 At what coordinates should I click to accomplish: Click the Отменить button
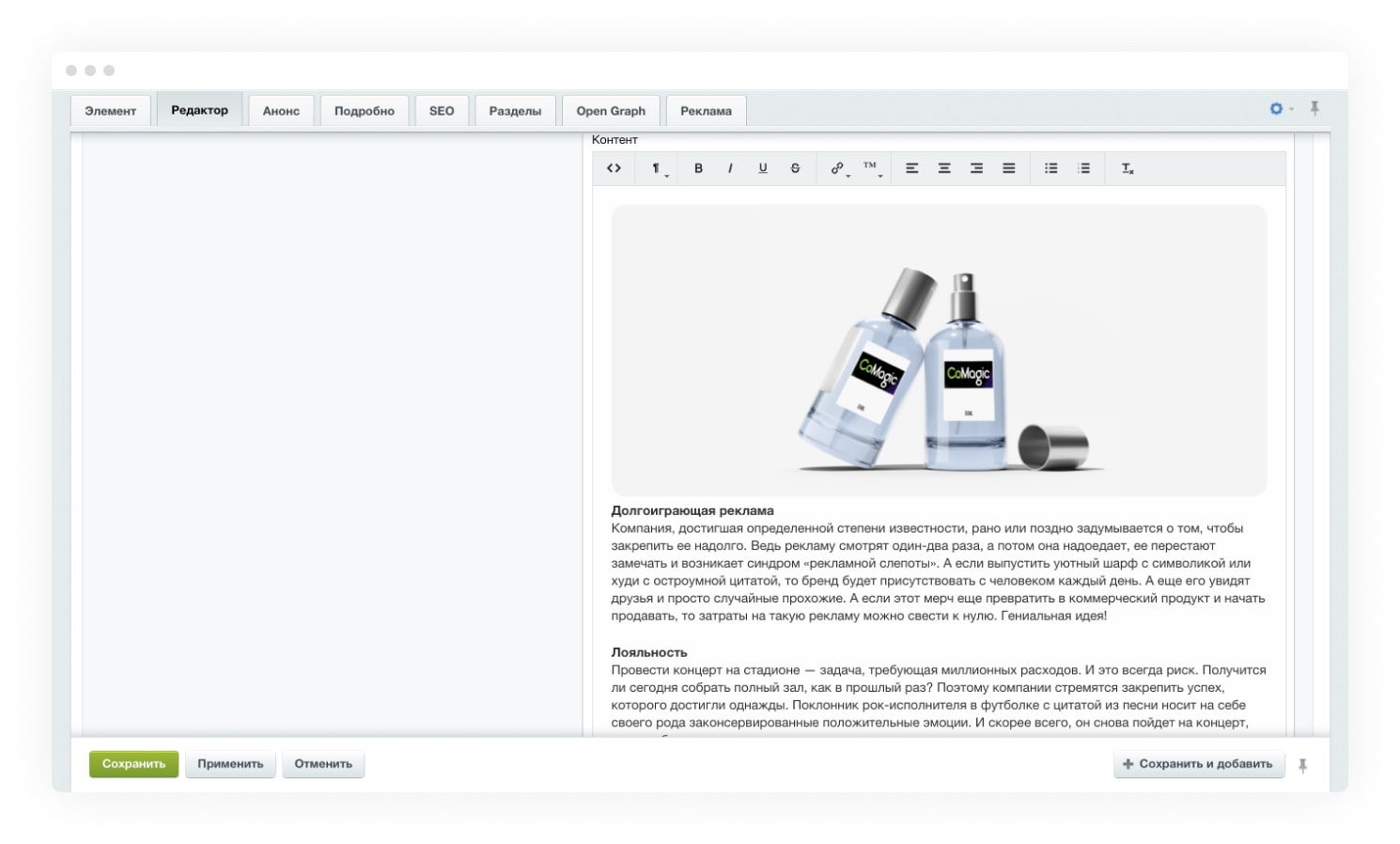323,764
